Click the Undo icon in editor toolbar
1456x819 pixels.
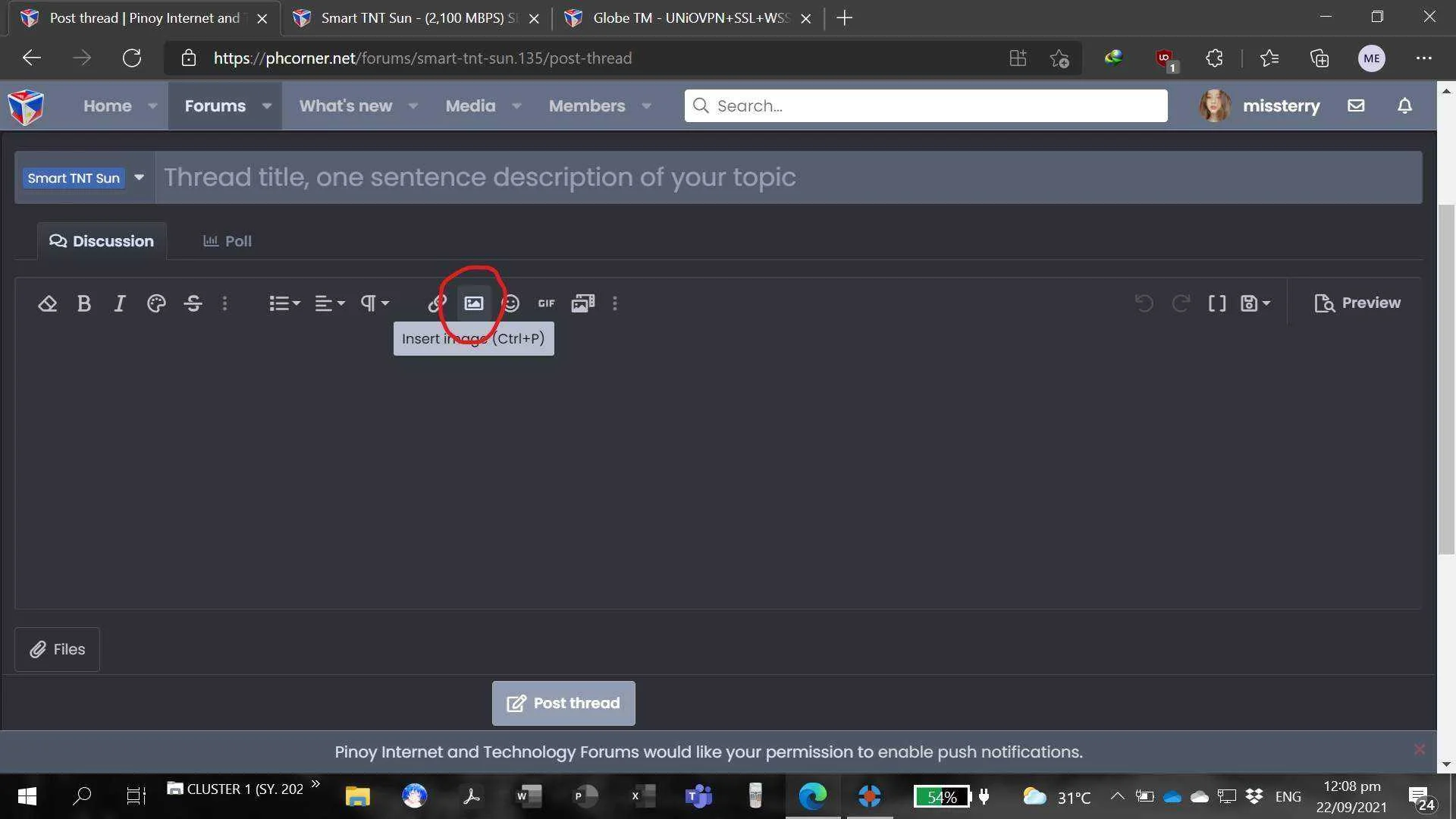(1144, 303)
